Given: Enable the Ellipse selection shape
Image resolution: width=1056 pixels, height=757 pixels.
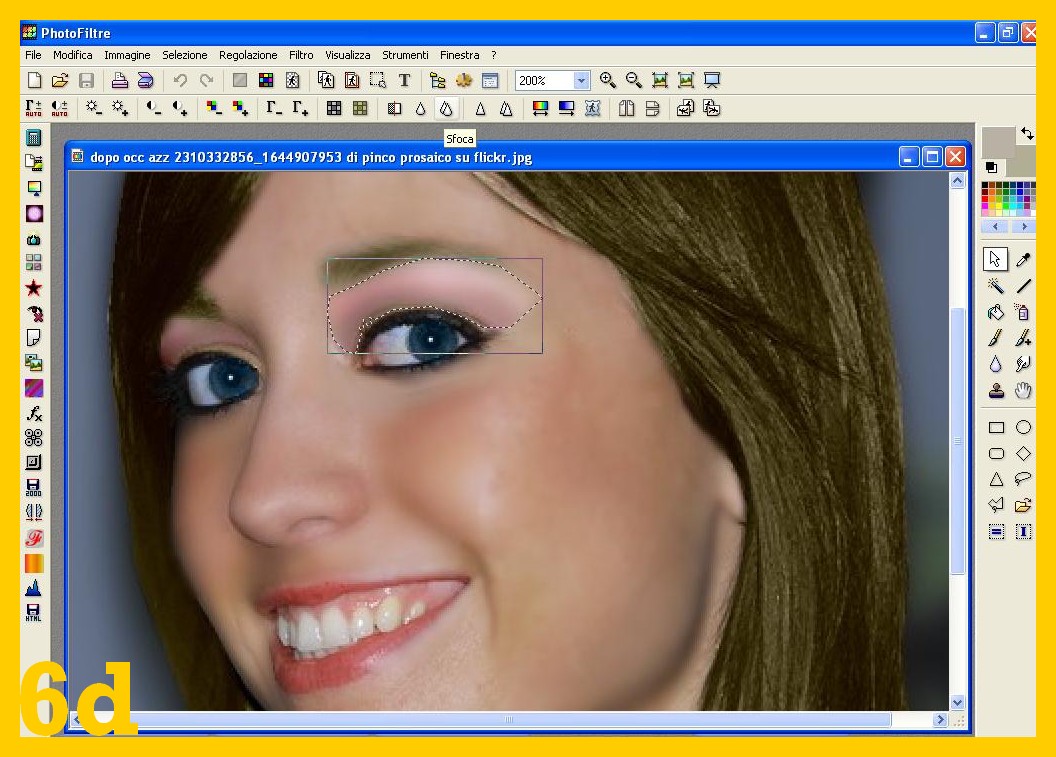Looking at the screenshot, I should click(x=1023, y=427).
